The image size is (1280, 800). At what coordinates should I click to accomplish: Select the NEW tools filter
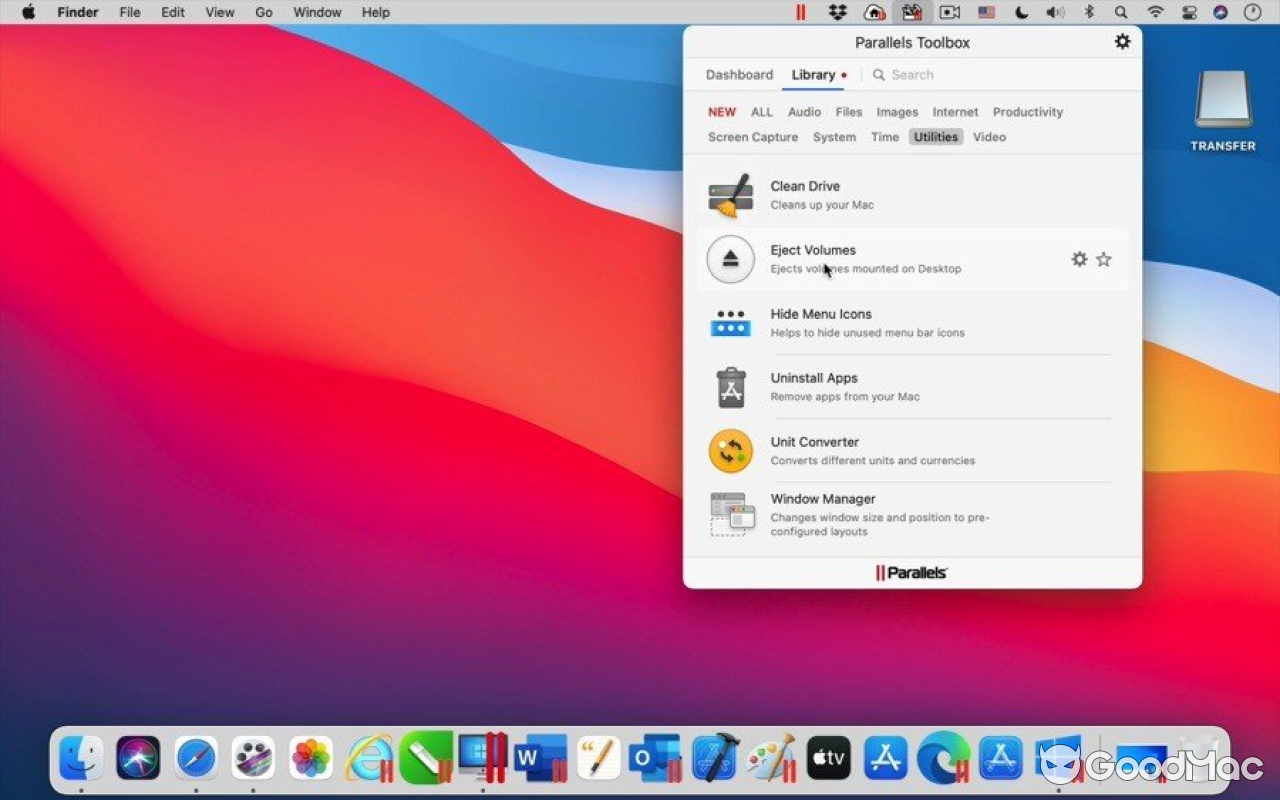point(721,111)
